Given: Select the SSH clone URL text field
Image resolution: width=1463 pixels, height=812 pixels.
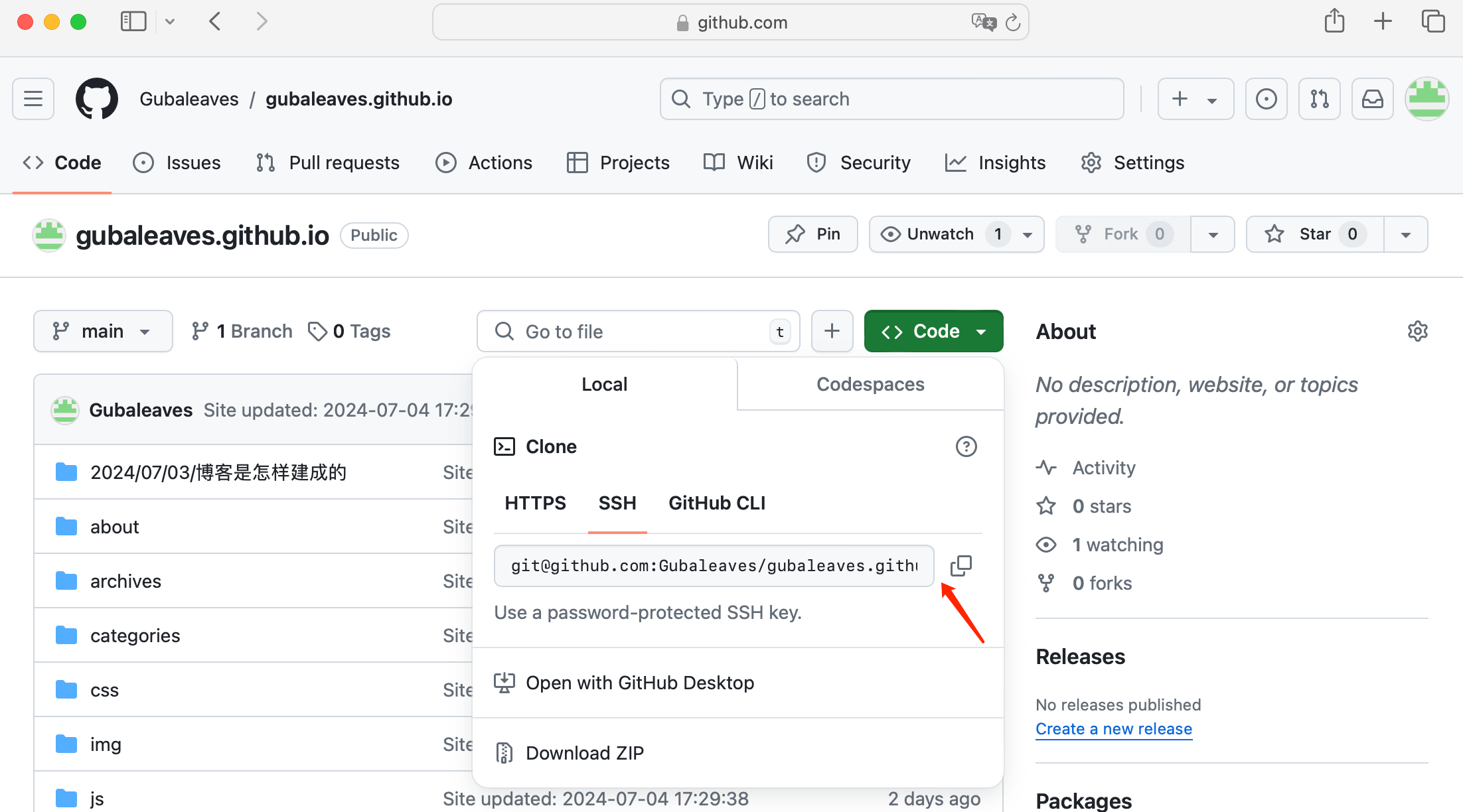Looking at the screenshot, I should click(x=714, y=566).
